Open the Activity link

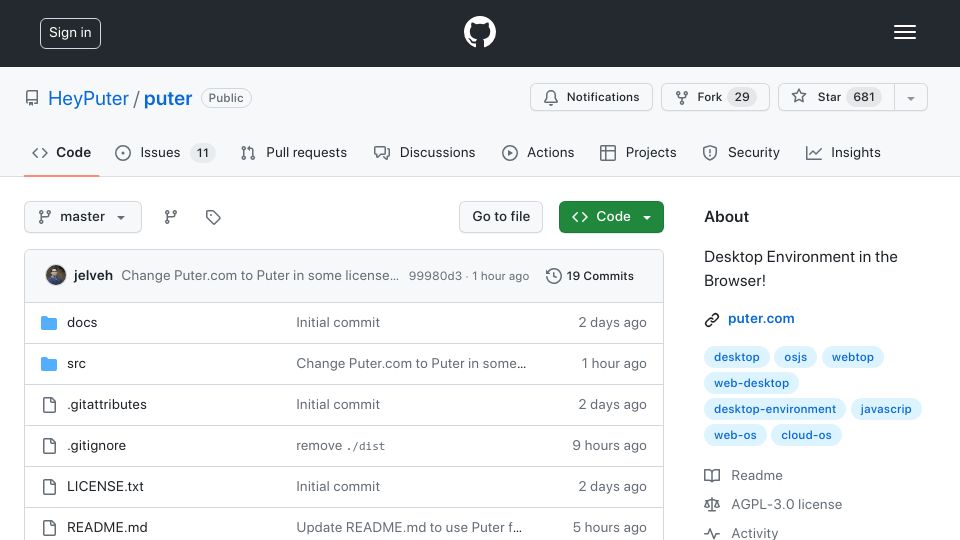pos(755,533)
